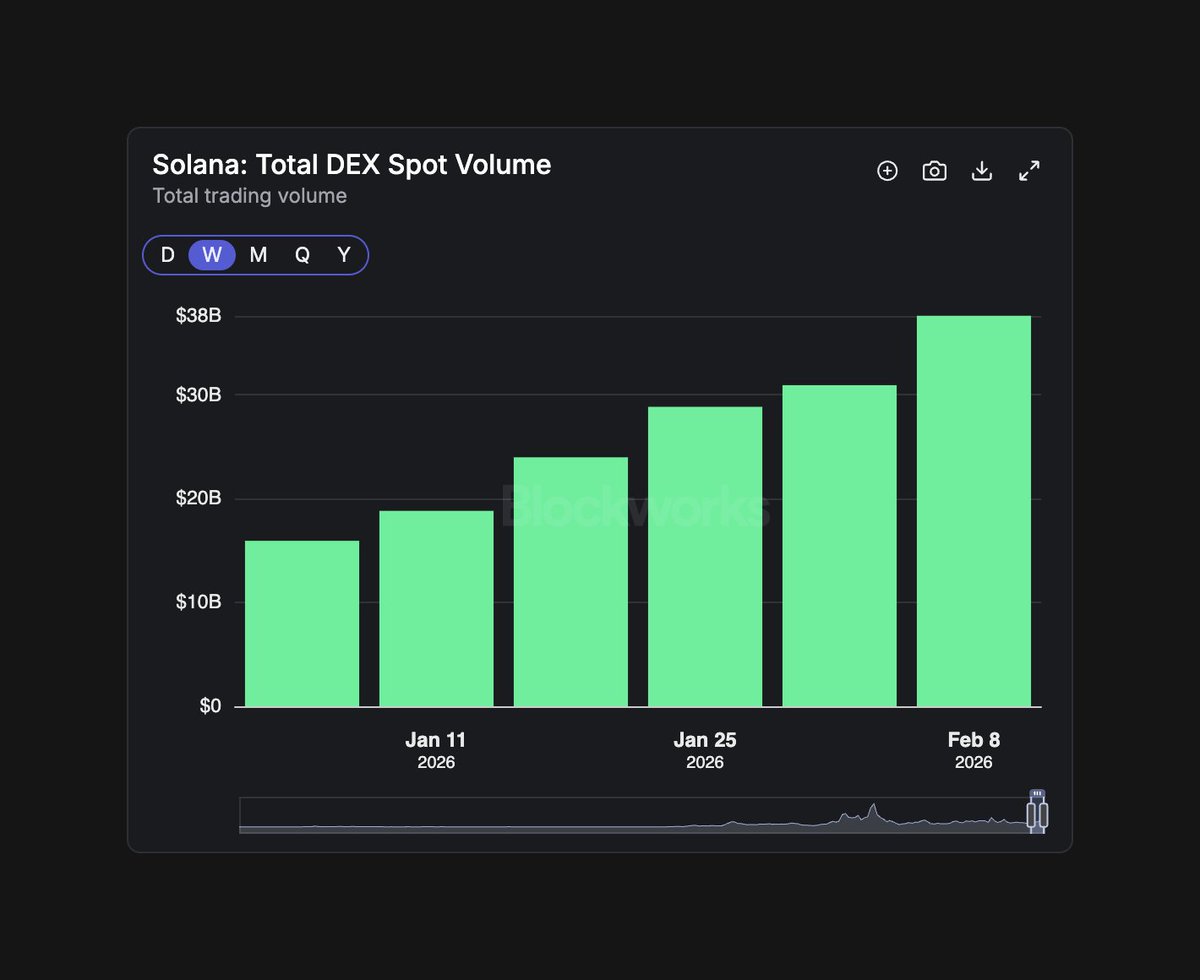Select the W weekly interval
Image resolution: width=1200 pixels, height=980 pixels.
tap(212, 255)
